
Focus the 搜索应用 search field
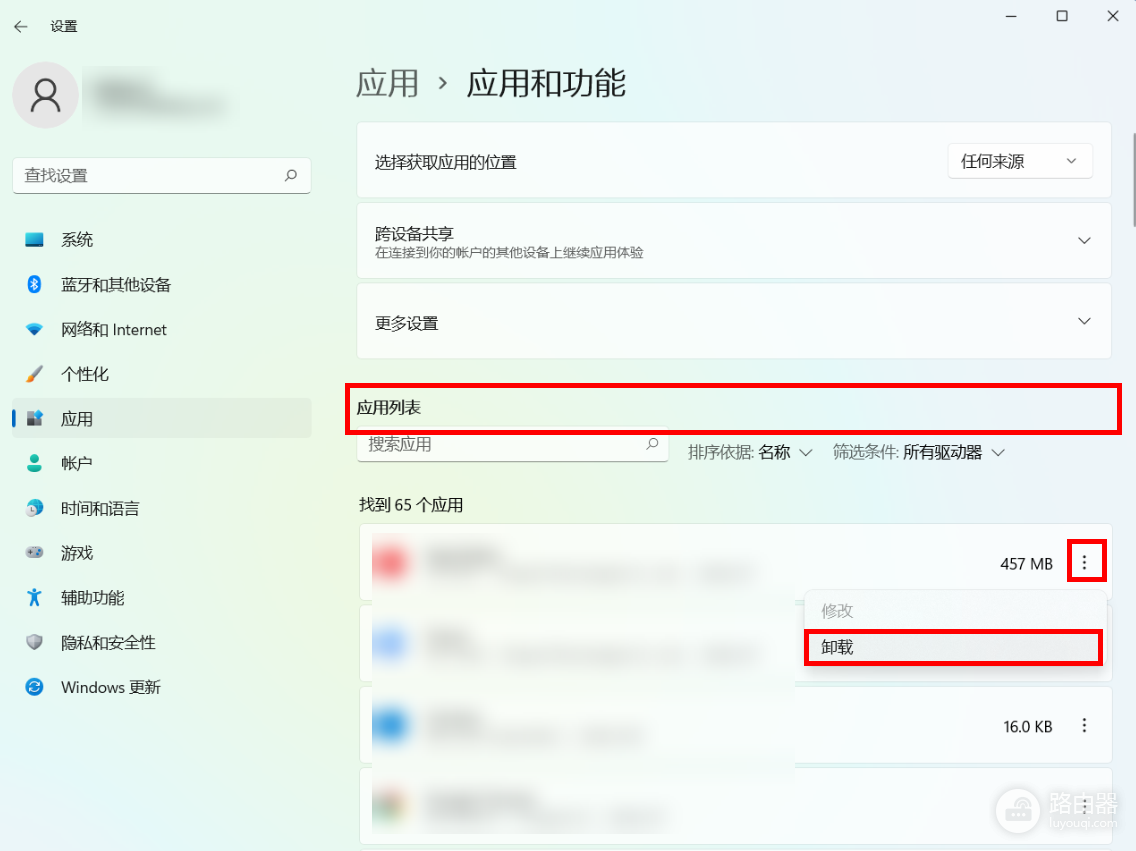(x=512, y=444)
